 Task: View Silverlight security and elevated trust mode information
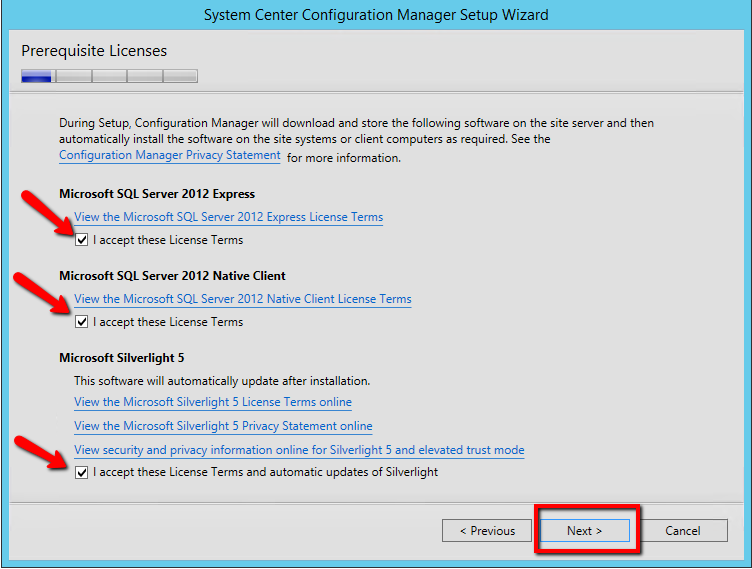[x=299, y=450]
